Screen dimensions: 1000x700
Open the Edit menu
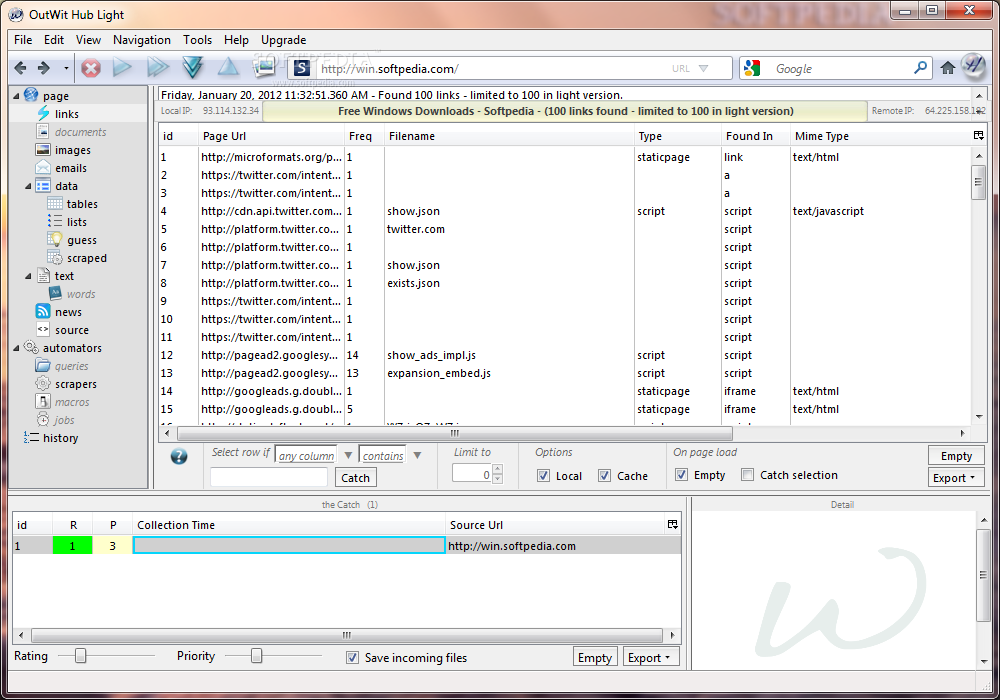[54, 40]
